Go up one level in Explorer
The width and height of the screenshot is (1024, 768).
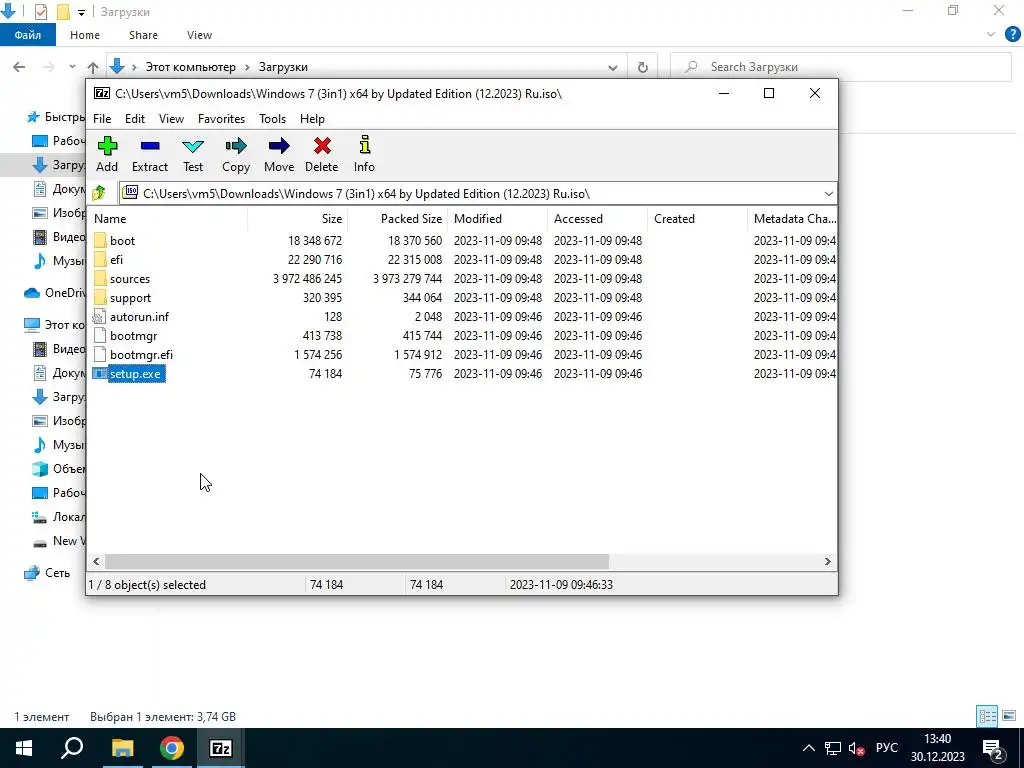tap(93, 67)
